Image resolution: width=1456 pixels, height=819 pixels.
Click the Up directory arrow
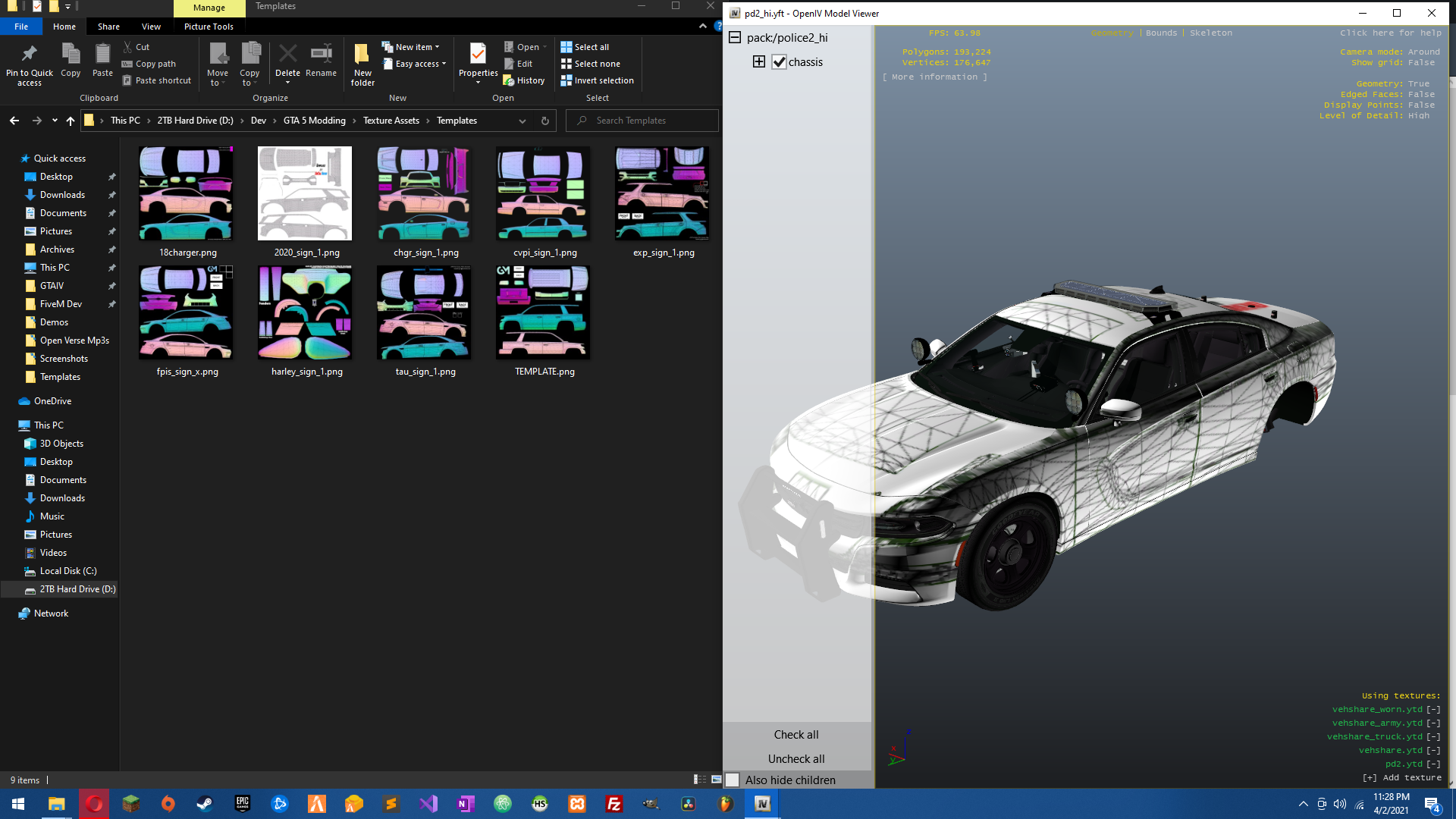71,121
